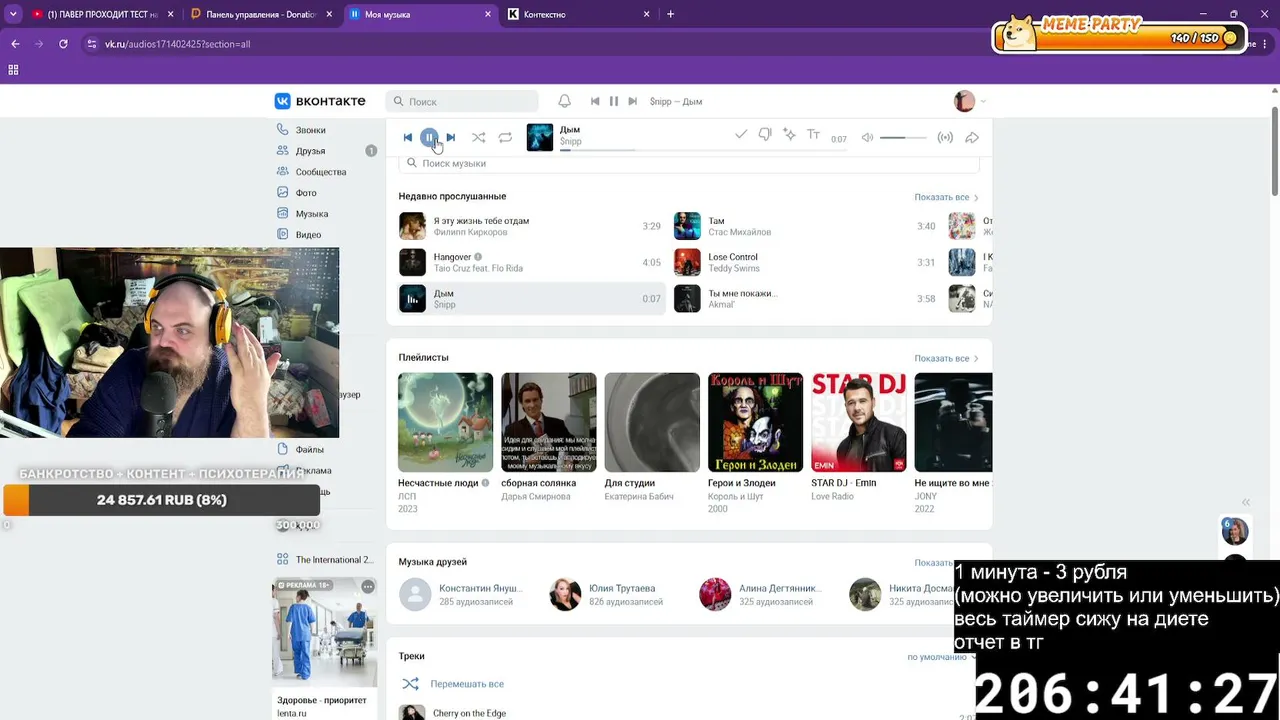Screen dimensions: 1280x720
Task: Toggle broadcasting music to status
Action: coord(945,137)
